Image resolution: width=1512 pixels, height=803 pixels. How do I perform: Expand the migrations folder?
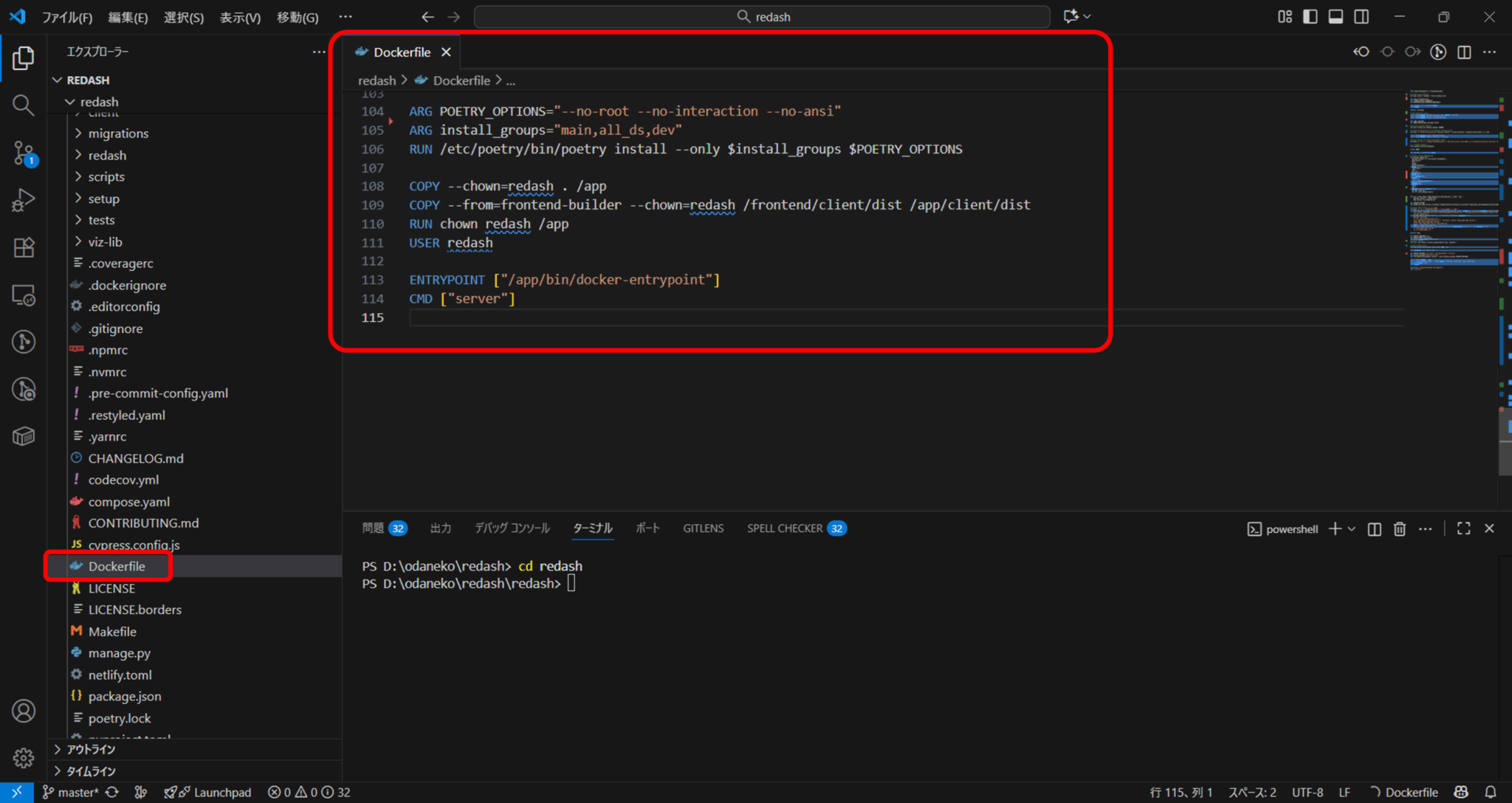118,133
